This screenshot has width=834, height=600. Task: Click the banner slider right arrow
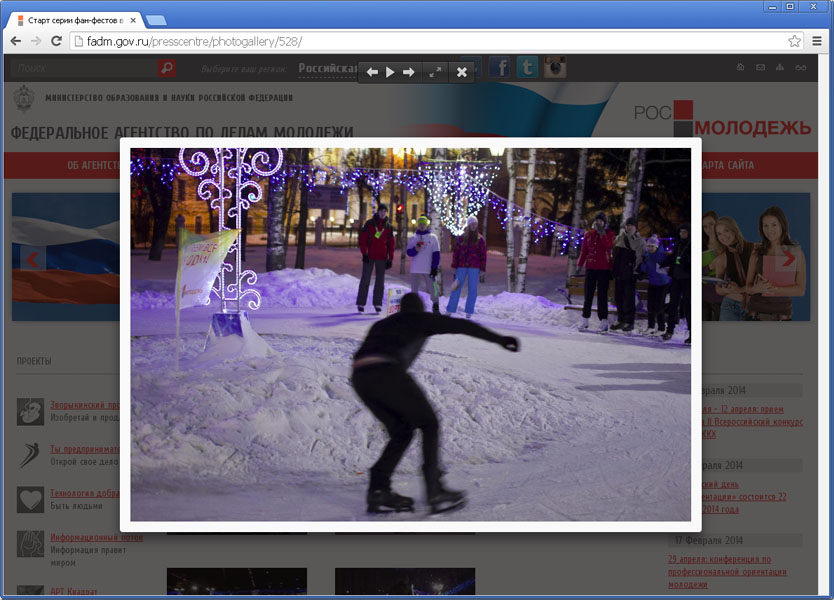788,259
